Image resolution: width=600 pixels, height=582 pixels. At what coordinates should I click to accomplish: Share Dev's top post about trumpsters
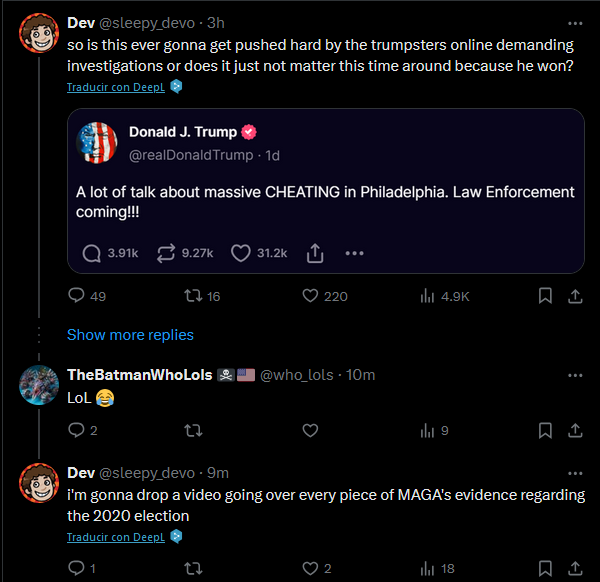575,296
